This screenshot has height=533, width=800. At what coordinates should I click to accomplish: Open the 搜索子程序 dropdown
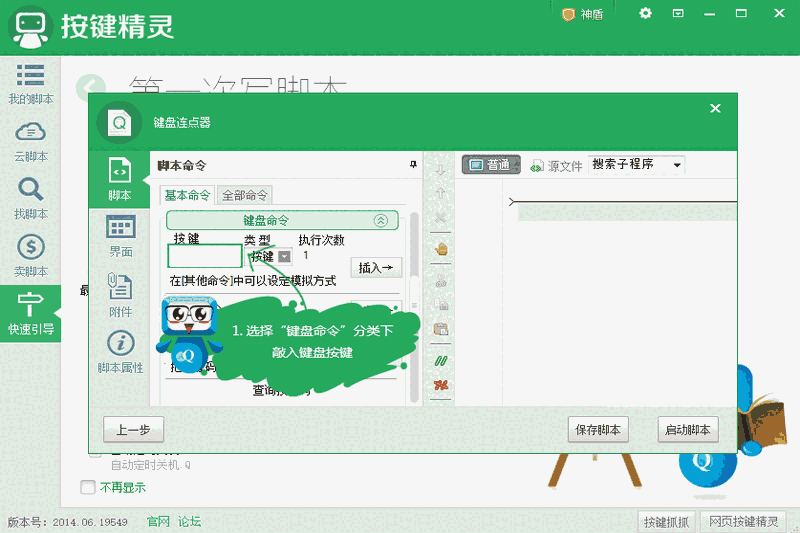pyautogui.click(x=636, y=165)
